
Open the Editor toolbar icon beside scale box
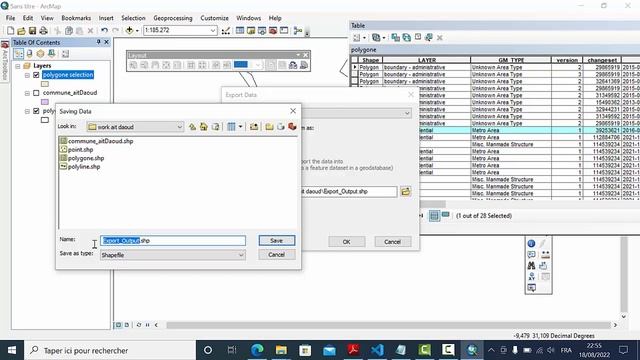point(226,31)
